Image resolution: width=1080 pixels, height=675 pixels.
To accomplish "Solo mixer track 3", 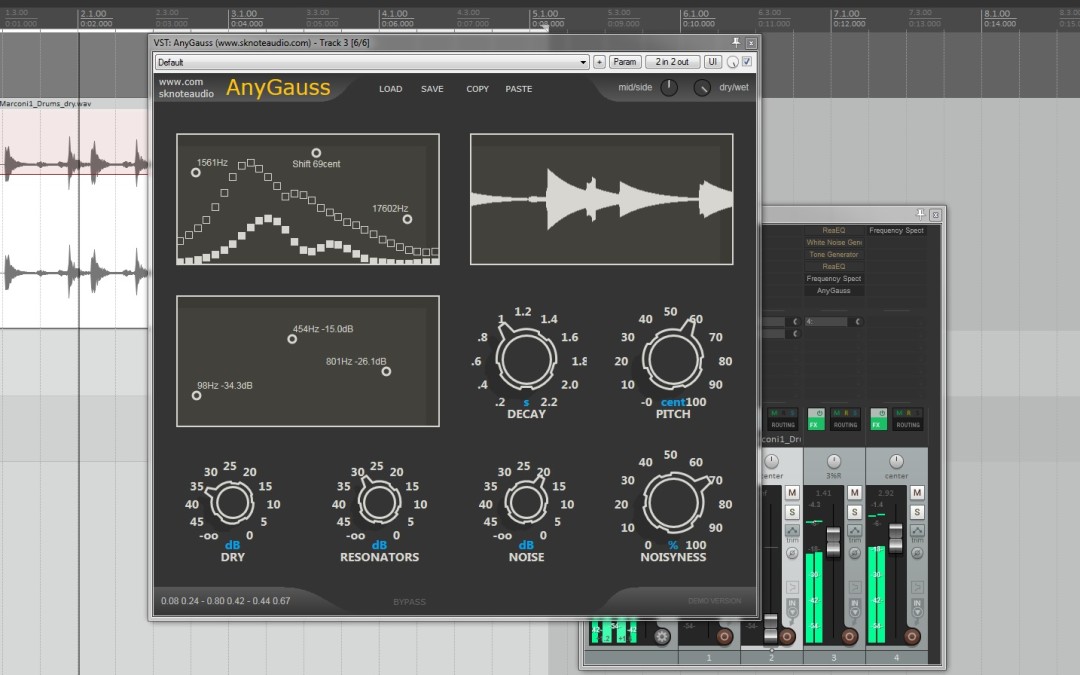I will pos(854,512).
